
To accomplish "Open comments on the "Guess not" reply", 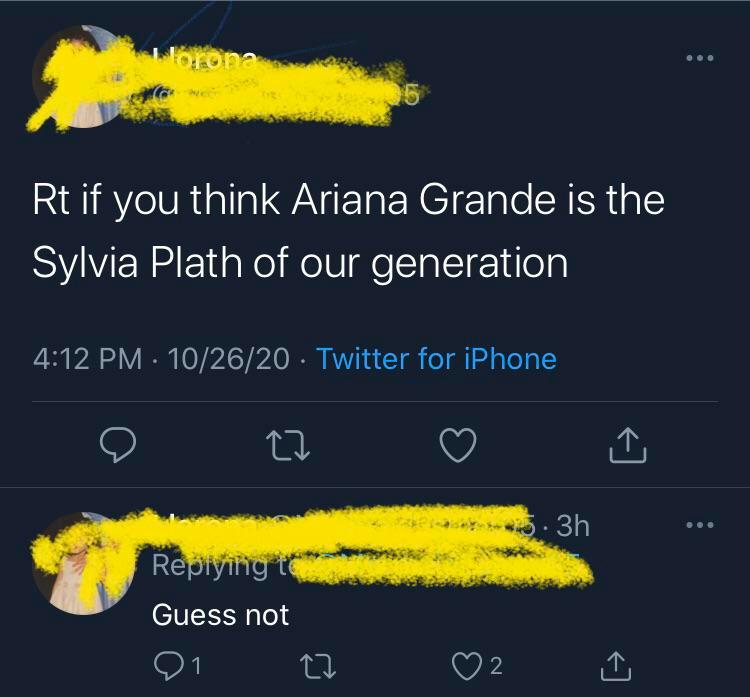I will (166, 663).
